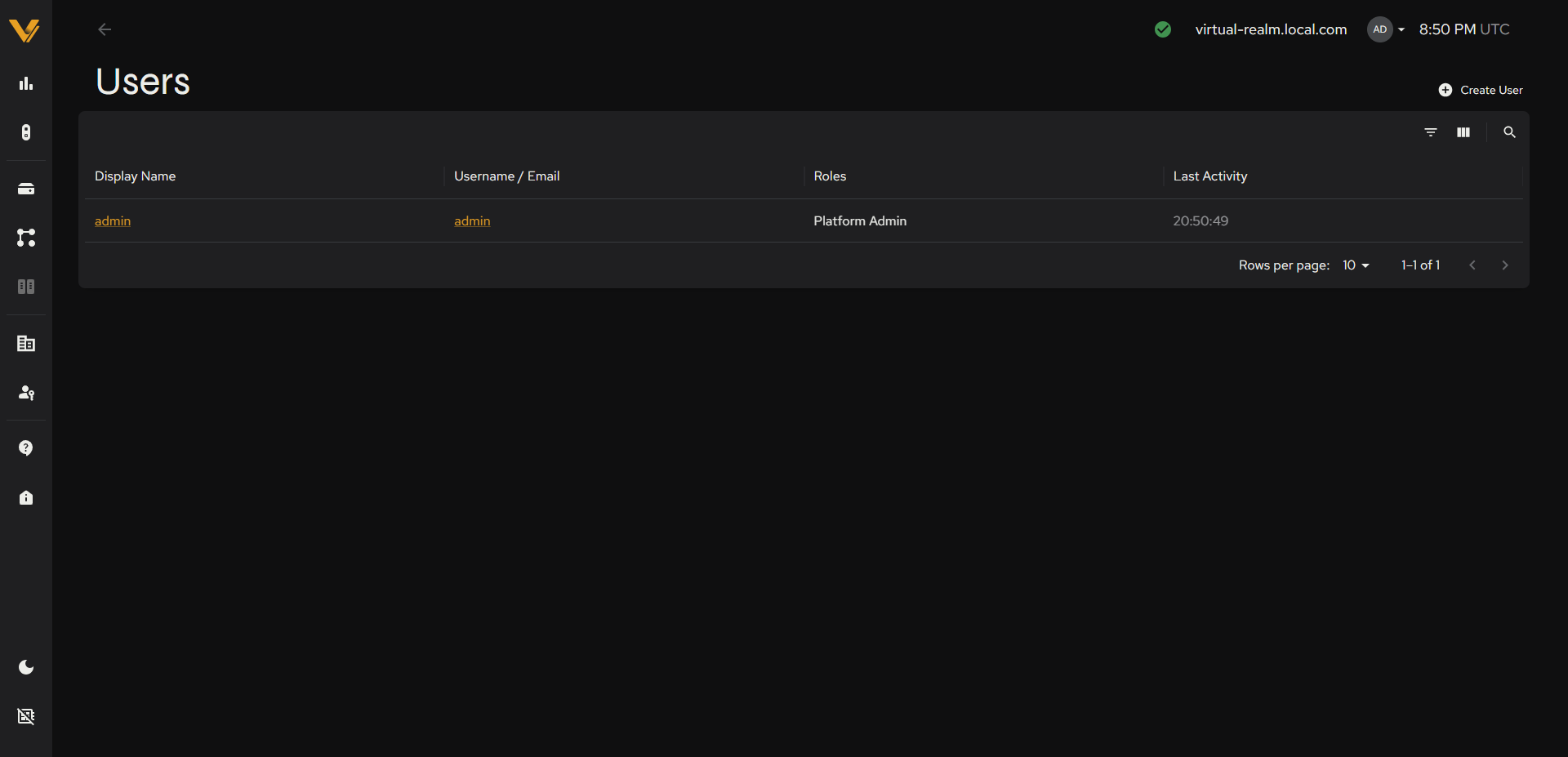Go to the previous table page
This screenshot has height=757, width=1568.
(x=1472, y=265)
